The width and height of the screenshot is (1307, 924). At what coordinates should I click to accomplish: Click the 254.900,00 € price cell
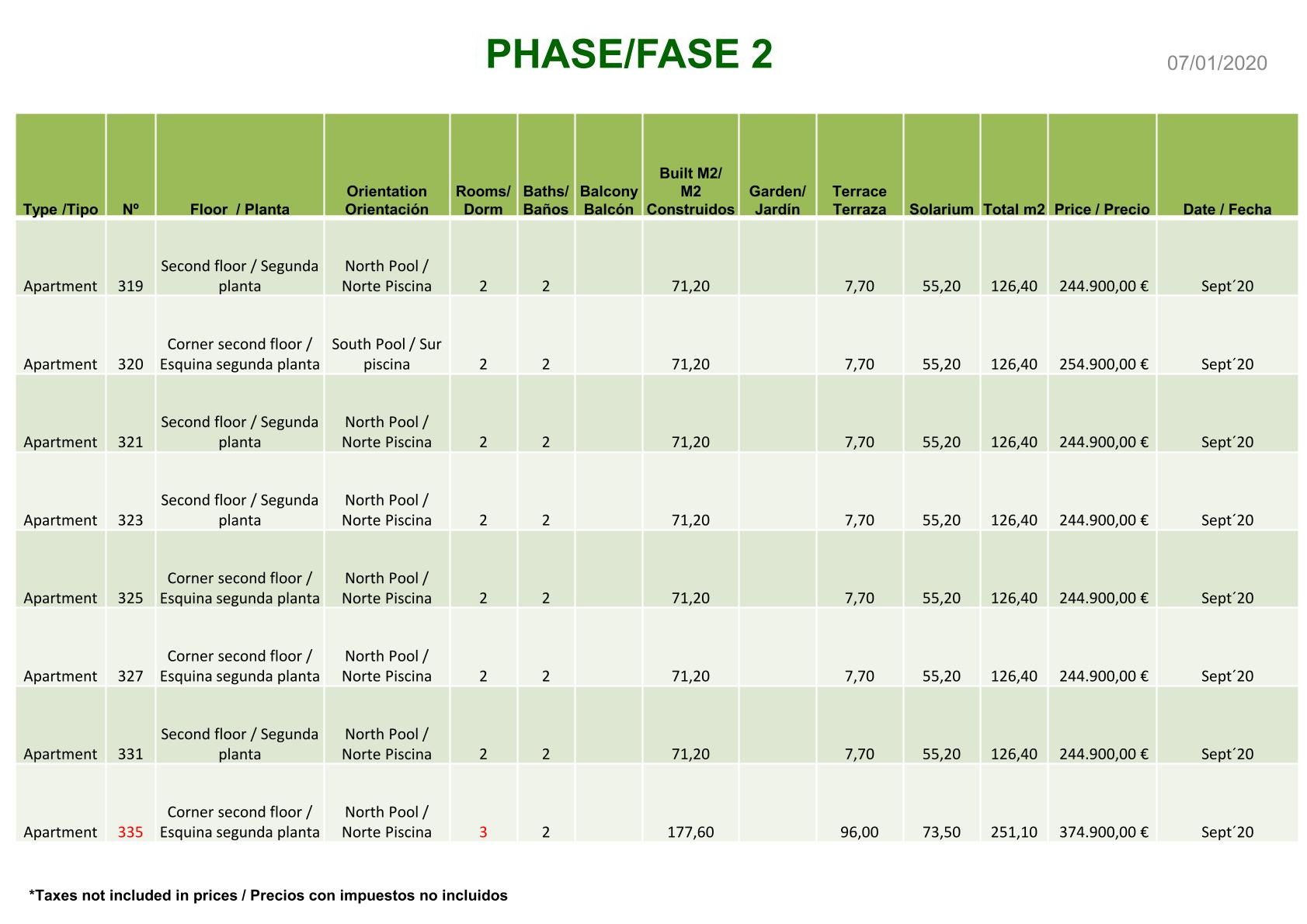pos(1103,364)
